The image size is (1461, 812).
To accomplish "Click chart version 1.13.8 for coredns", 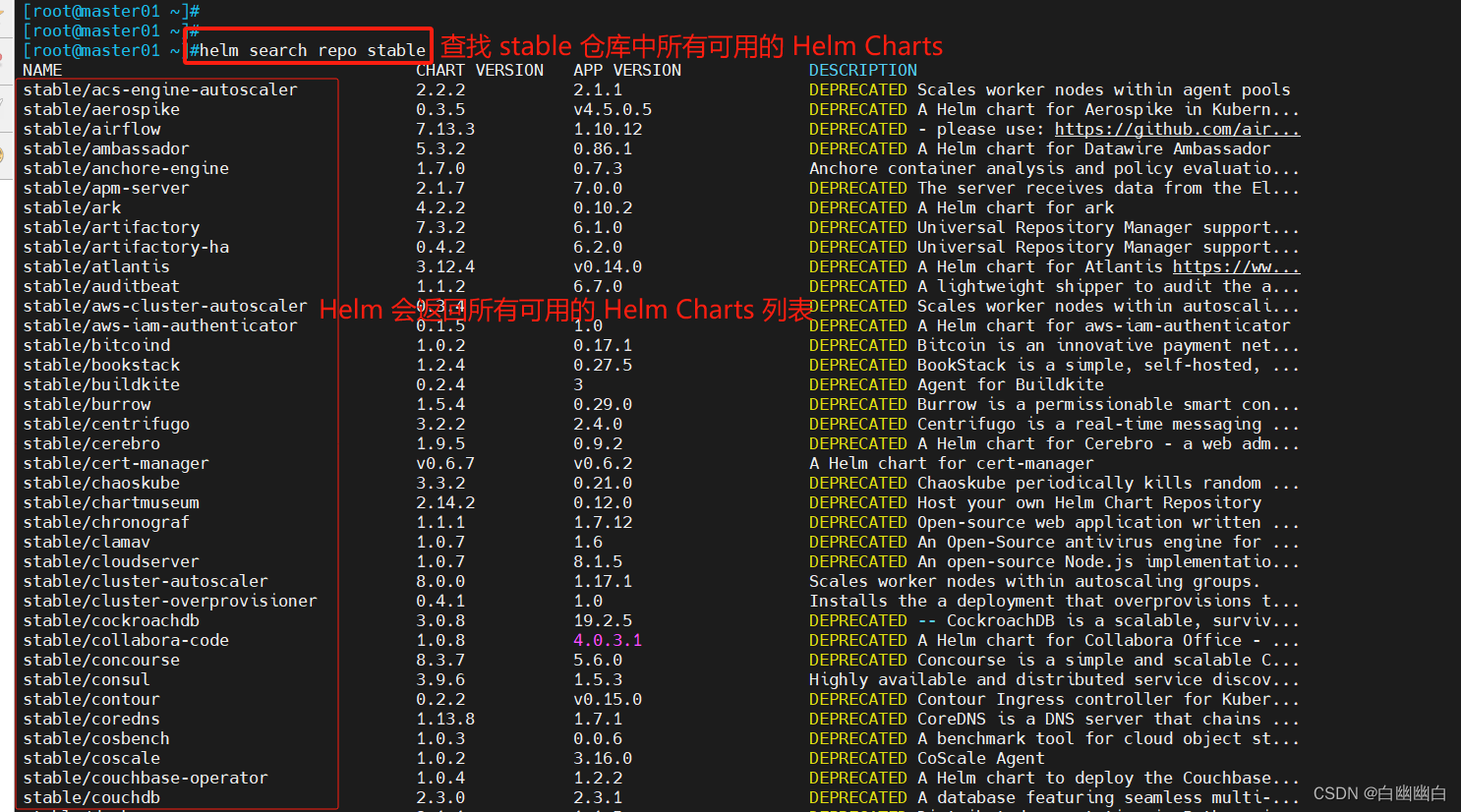I will 445,719.
